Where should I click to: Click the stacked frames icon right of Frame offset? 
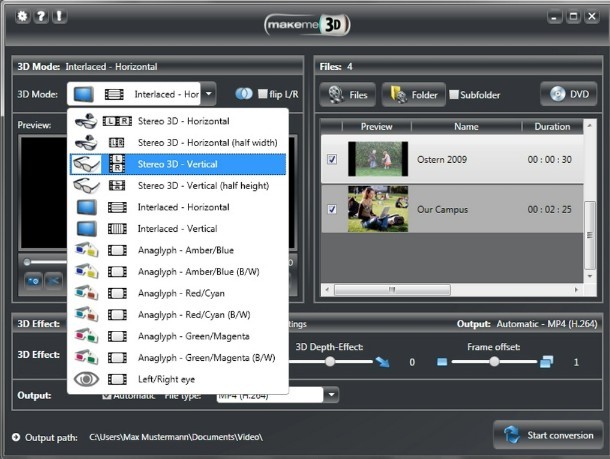click(x=547, y=362)
